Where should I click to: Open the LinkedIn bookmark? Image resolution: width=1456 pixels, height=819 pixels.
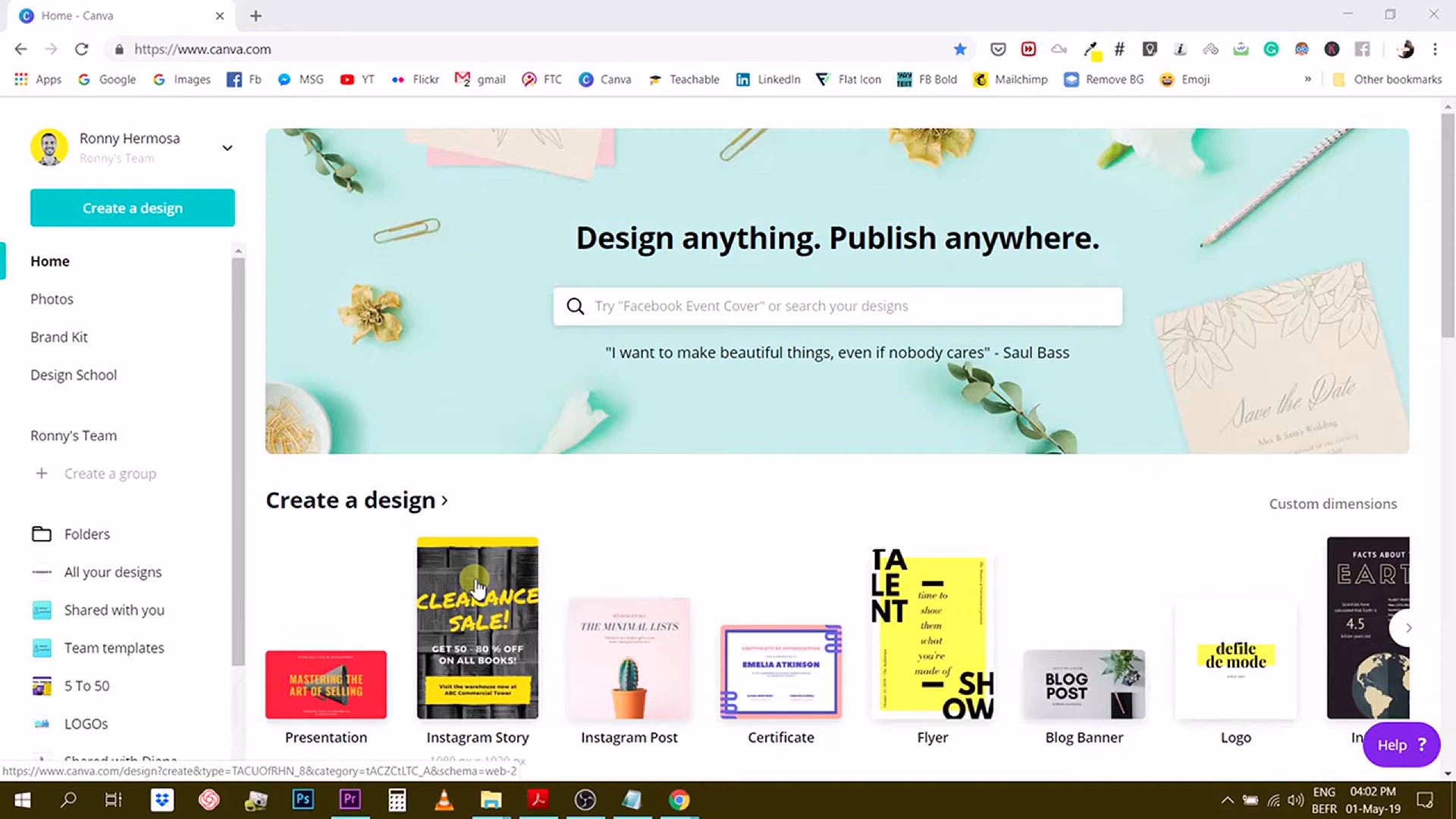pos(768,80)
